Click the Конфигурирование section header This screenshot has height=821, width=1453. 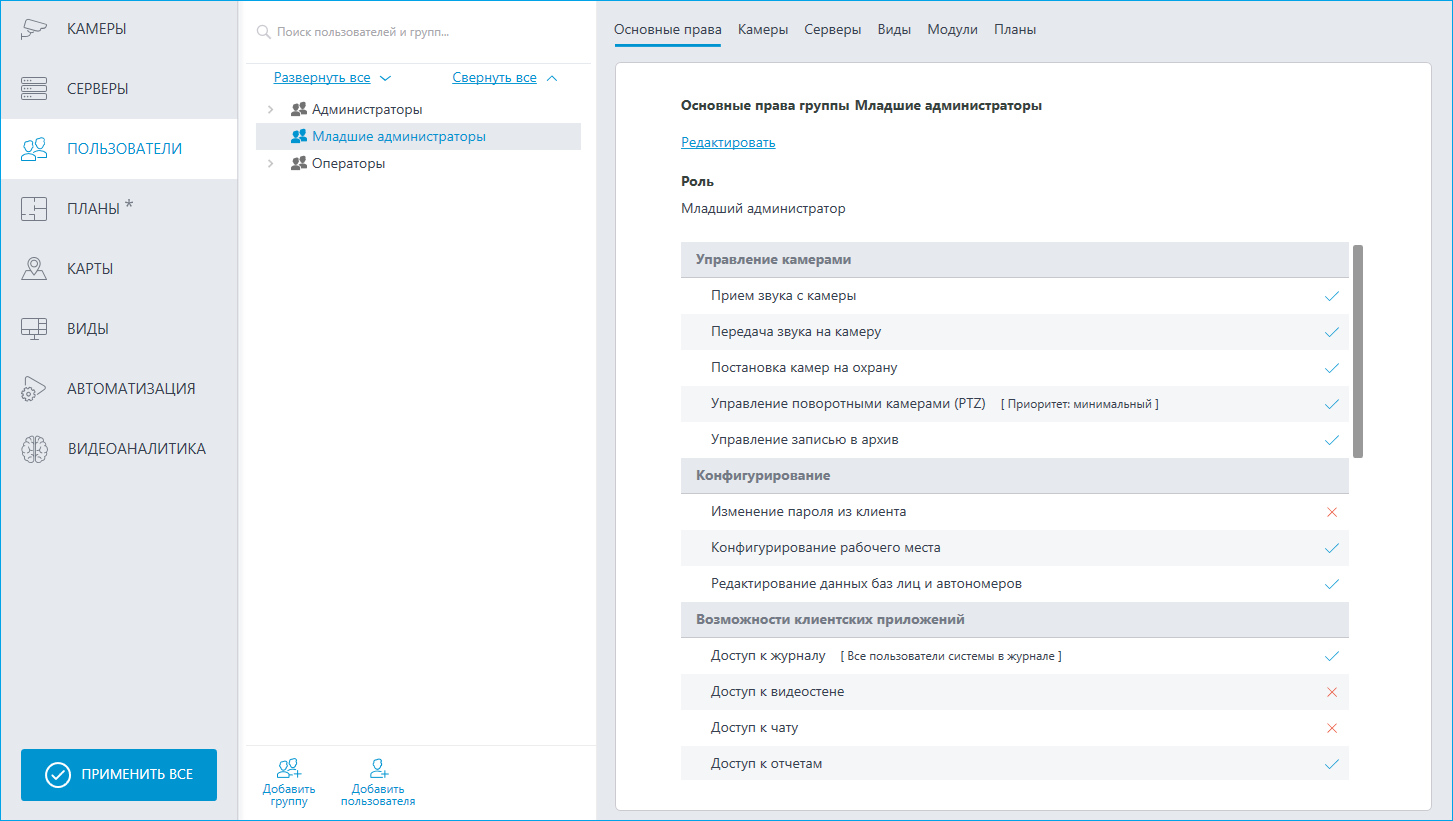[1015, 476]
